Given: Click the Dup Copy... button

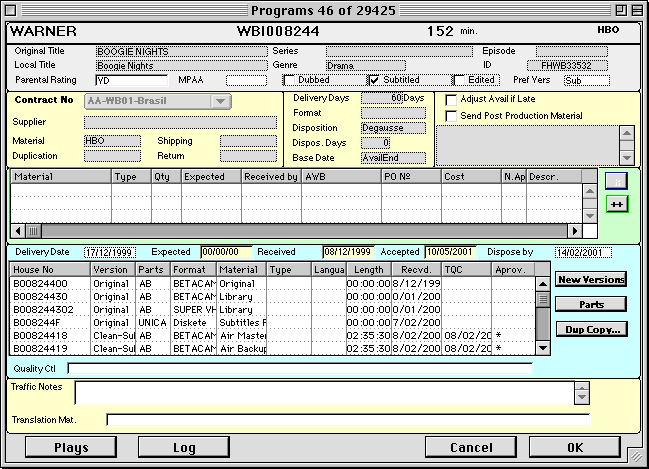Looking at the screenshot, I should point(592,330).
